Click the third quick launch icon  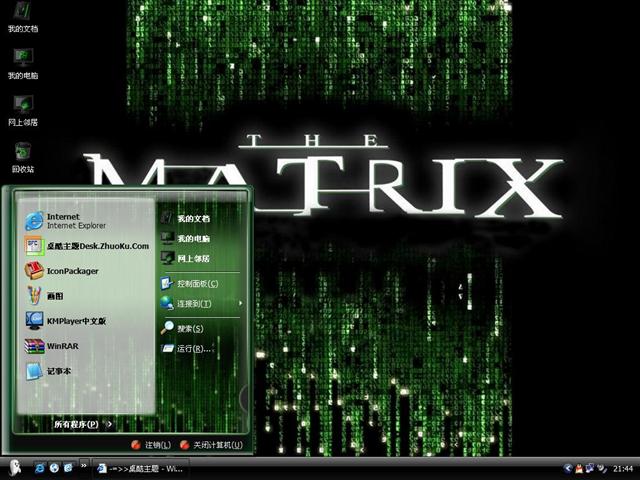[x=68, y=468]
